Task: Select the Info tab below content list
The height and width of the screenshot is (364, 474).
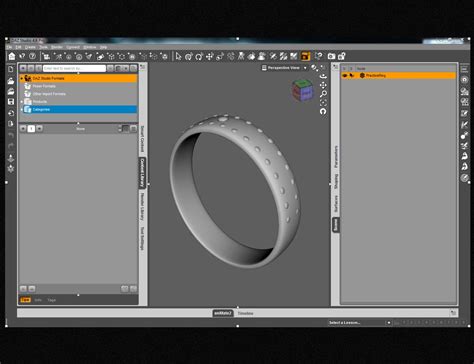Action: pyautogui.click(x=38, y=300)
